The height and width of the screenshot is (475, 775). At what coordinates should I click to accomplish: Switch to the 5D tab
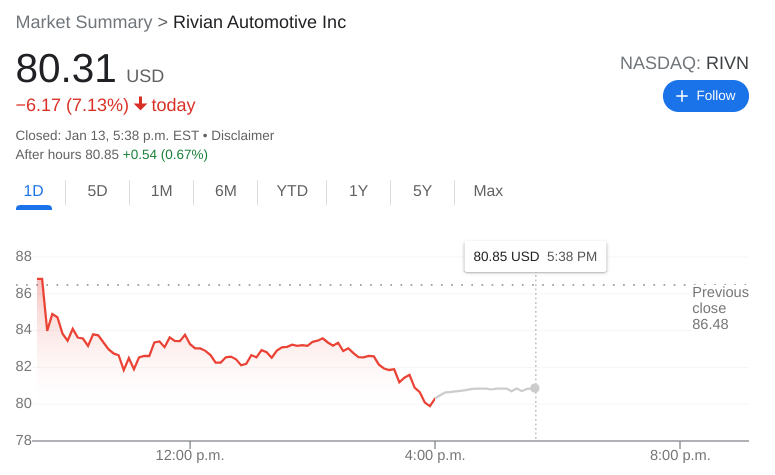point(97,191)
